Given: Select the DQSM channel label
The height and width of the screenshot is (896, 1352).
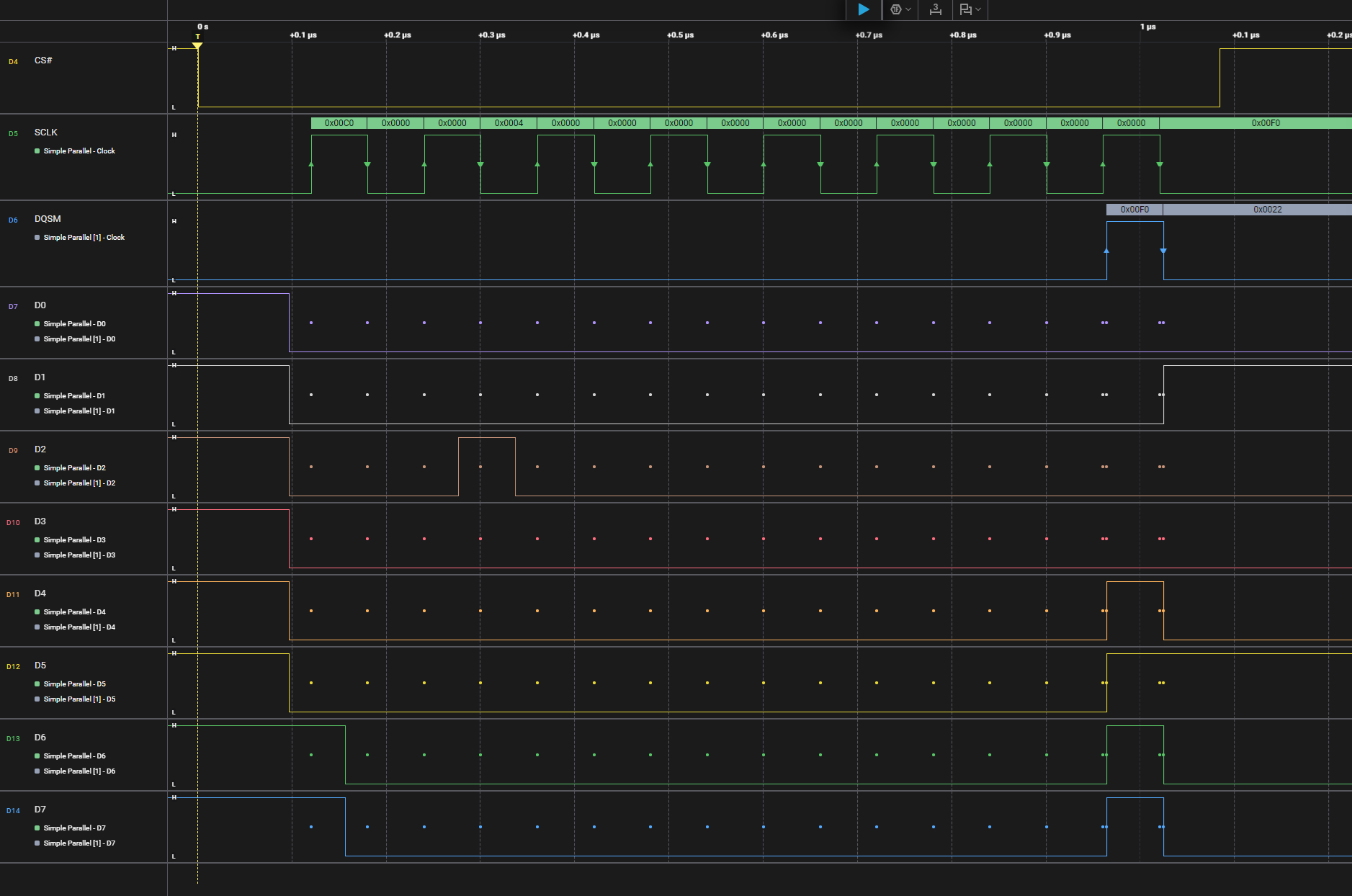Looking at the screenshot, I should tap(48, 219).
